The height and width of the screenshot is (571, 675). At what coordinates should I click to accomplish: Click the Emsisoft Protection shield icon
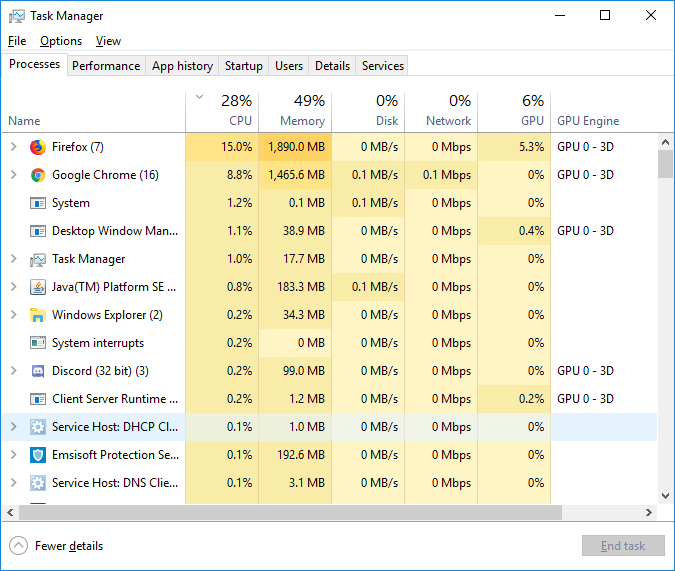pyautogui.click(x=38, y=455)
